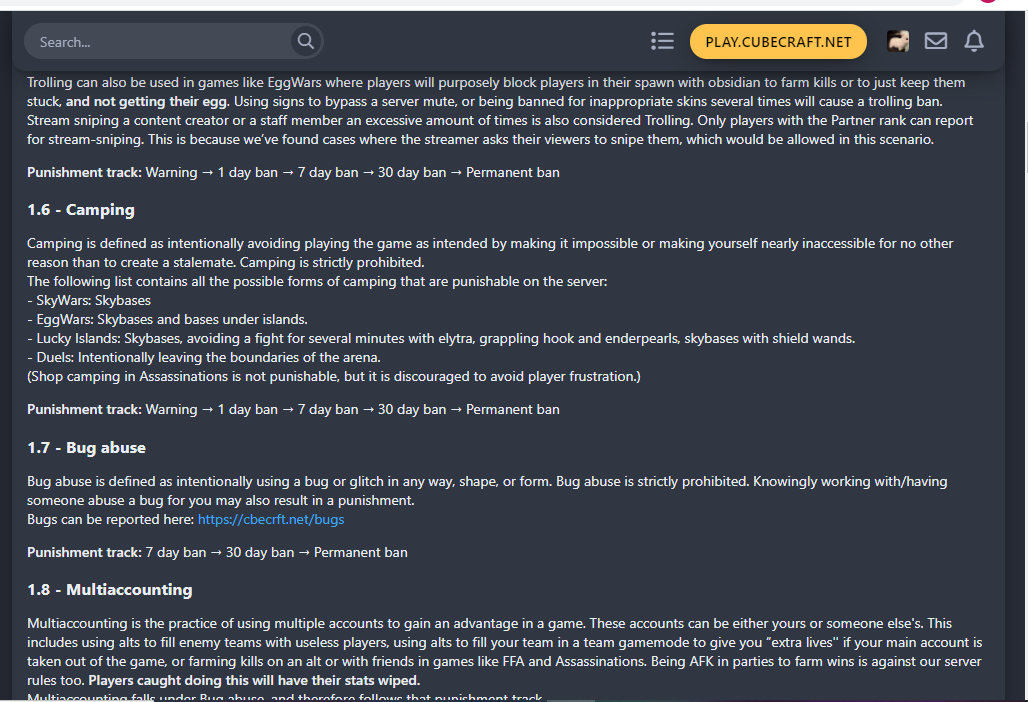Open the cbecrft.net/bugs link
The width and height of the screenshot is (1028, 702).
271,519
